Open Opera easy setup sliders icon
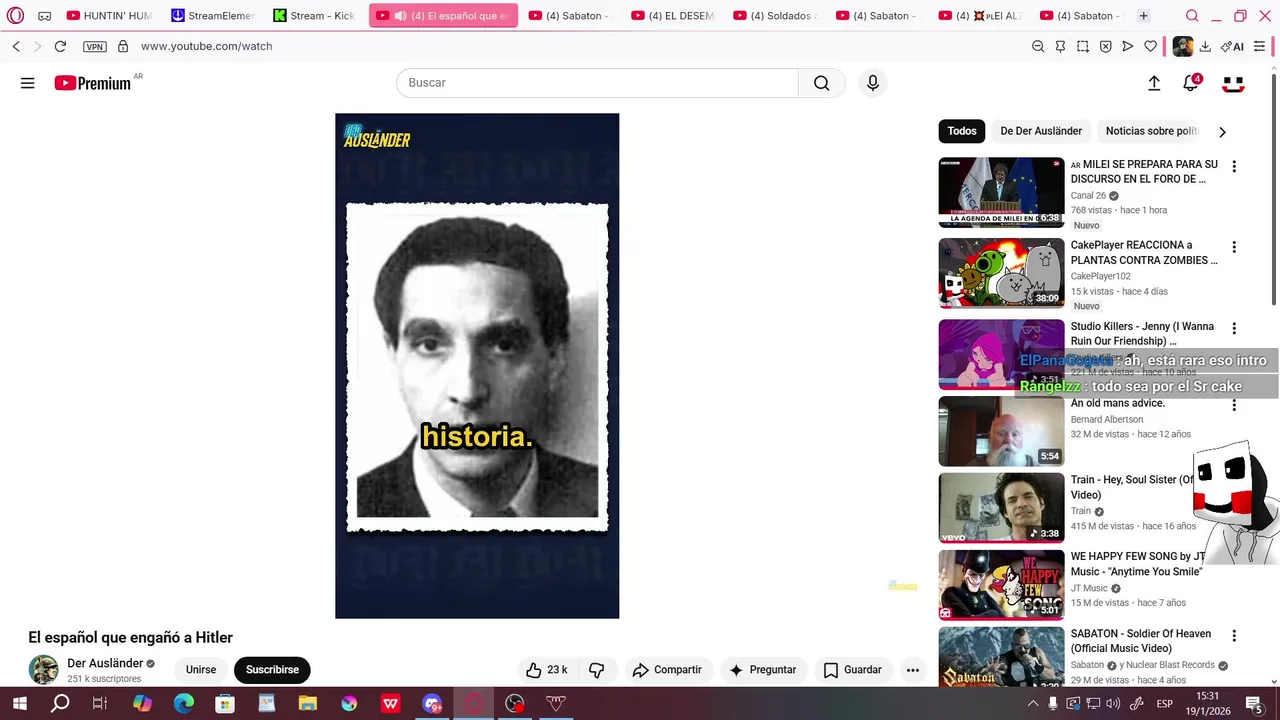1280x720 pixels. coord(1259,47)
